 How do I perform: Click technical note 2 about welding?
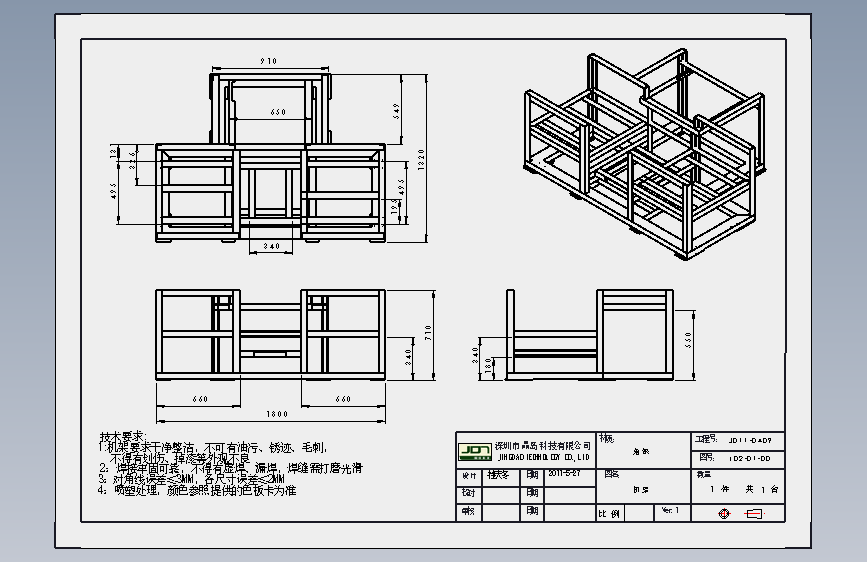coord(231,468)
